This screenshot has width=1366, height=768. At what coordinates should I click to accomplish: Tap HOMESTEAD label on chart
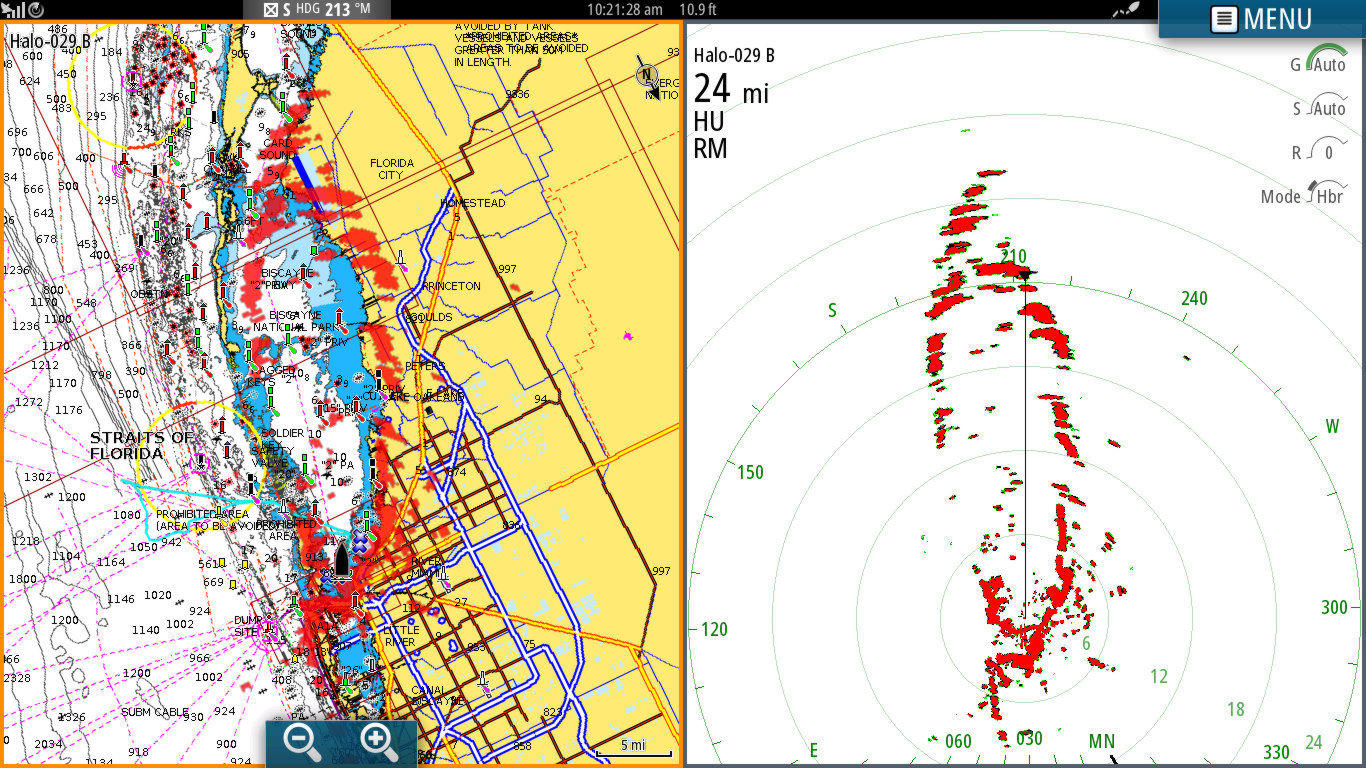[472, 203]
